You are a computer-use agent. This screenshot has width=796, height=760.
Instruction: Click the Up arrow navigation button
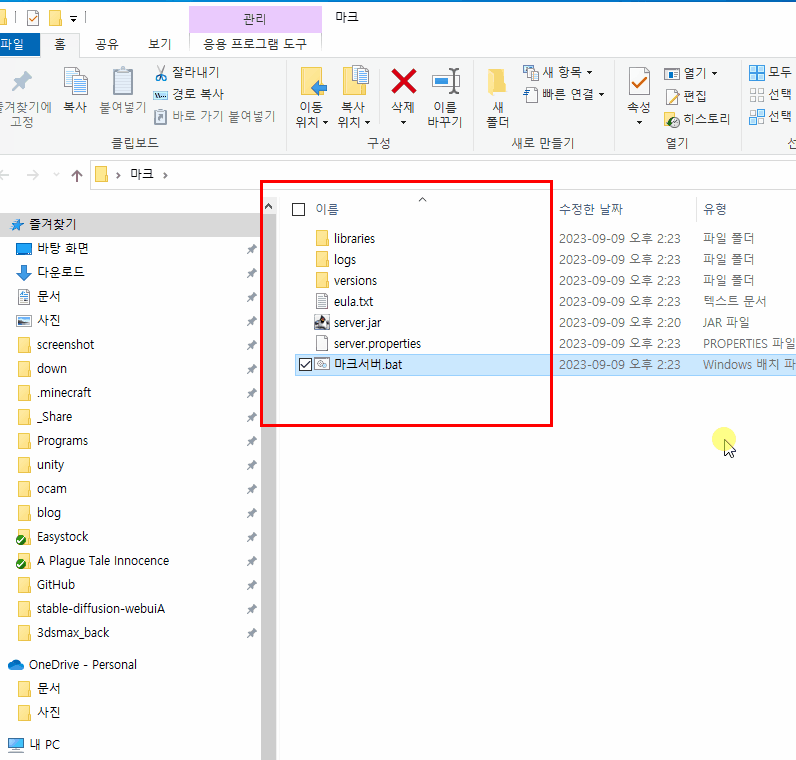[x=77, y=176]
